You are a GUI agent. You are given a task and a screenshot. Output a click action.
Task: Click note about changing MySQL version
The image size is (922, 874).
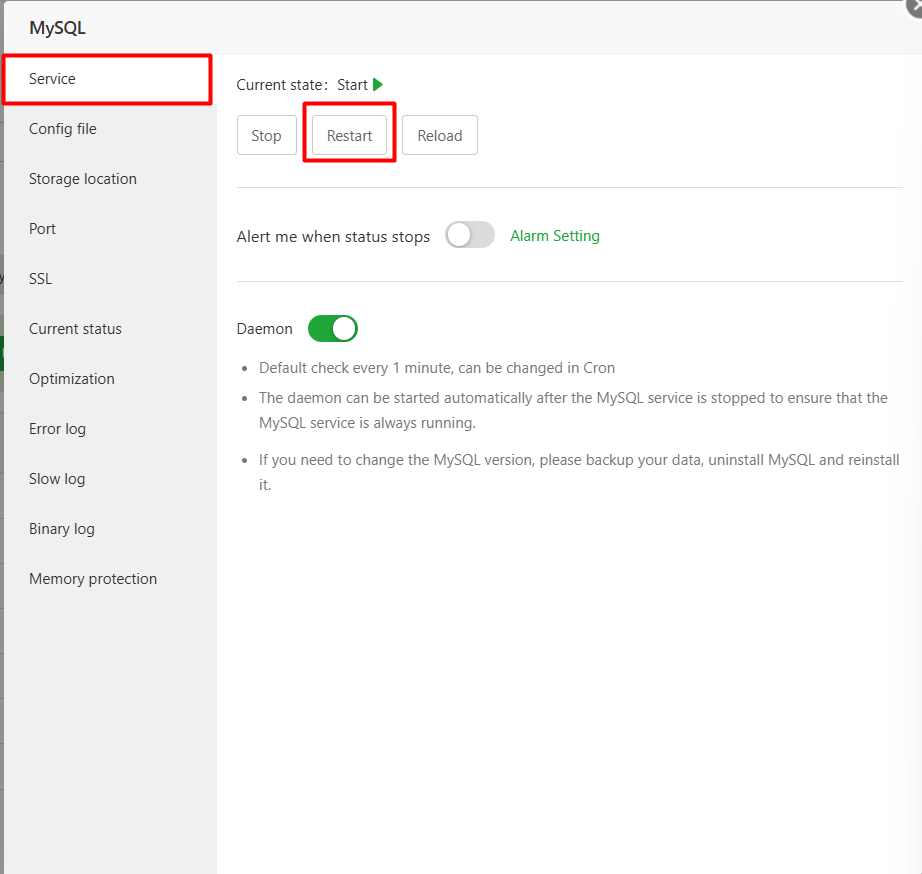click(x=579, y=472)
